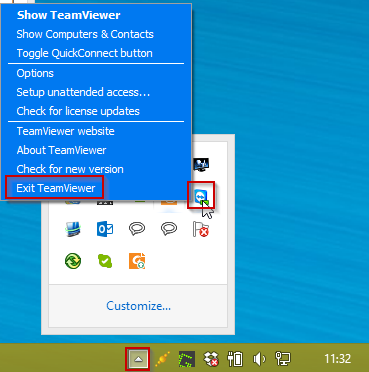Click the monitor icon above TeamViewer icon
The height and width of the screenshot is (372, 369).
point(201,165)
